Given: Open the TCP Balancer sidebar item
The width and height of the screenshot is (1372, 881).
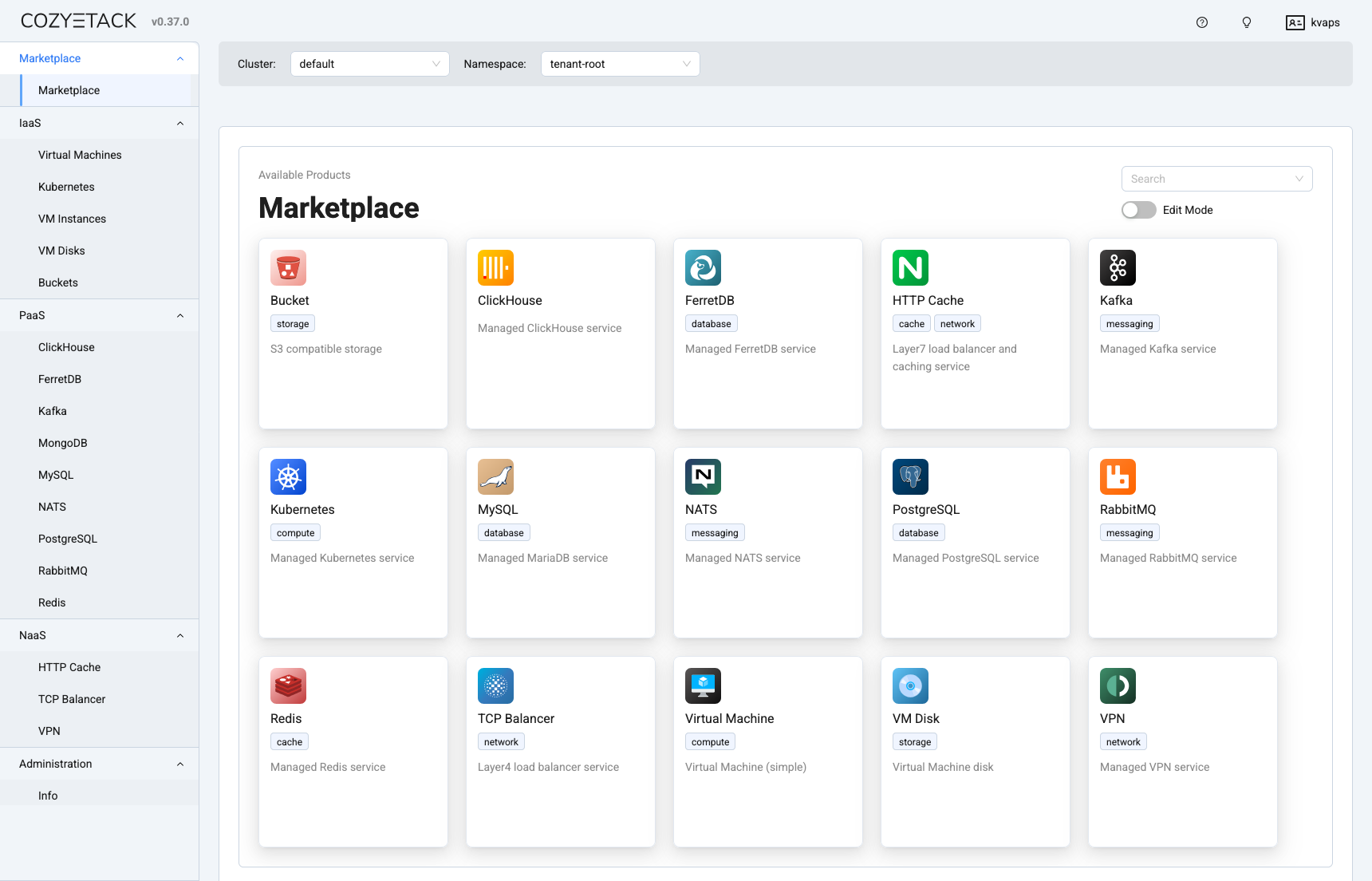Looking at the screenshot, I should tap(72, 699).
